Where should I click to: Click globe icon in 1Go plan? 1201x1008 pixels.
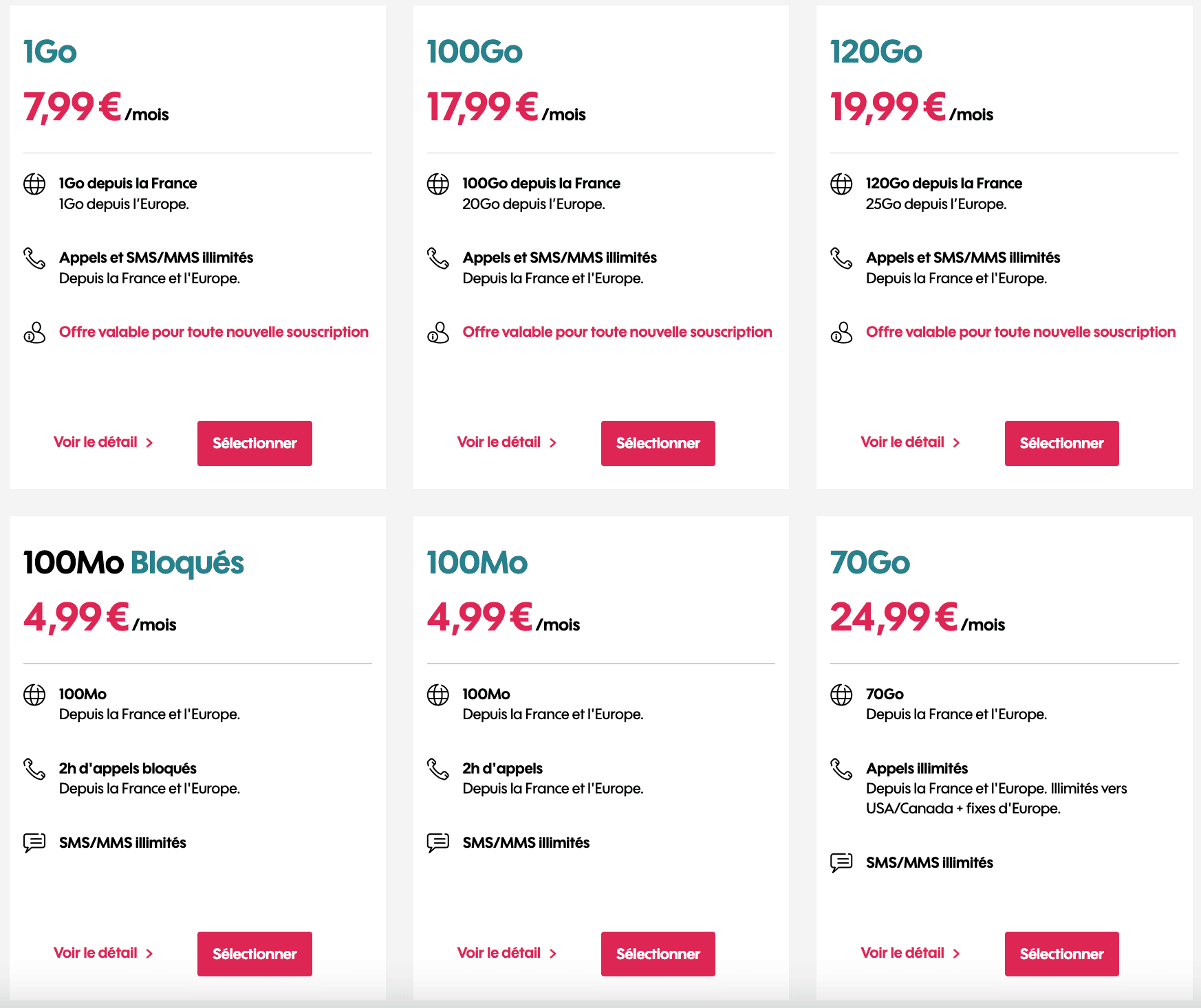click(34, 184)
